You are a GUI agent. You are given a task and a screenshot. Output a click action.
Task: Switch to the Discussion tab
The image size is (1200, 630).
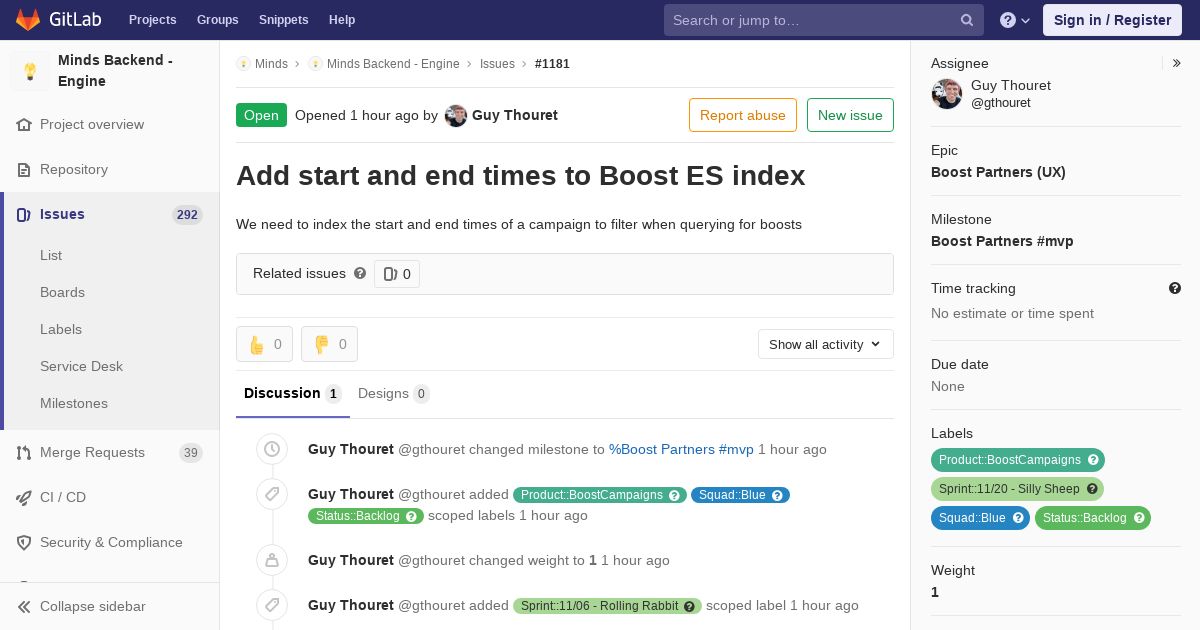pos(293,394)
